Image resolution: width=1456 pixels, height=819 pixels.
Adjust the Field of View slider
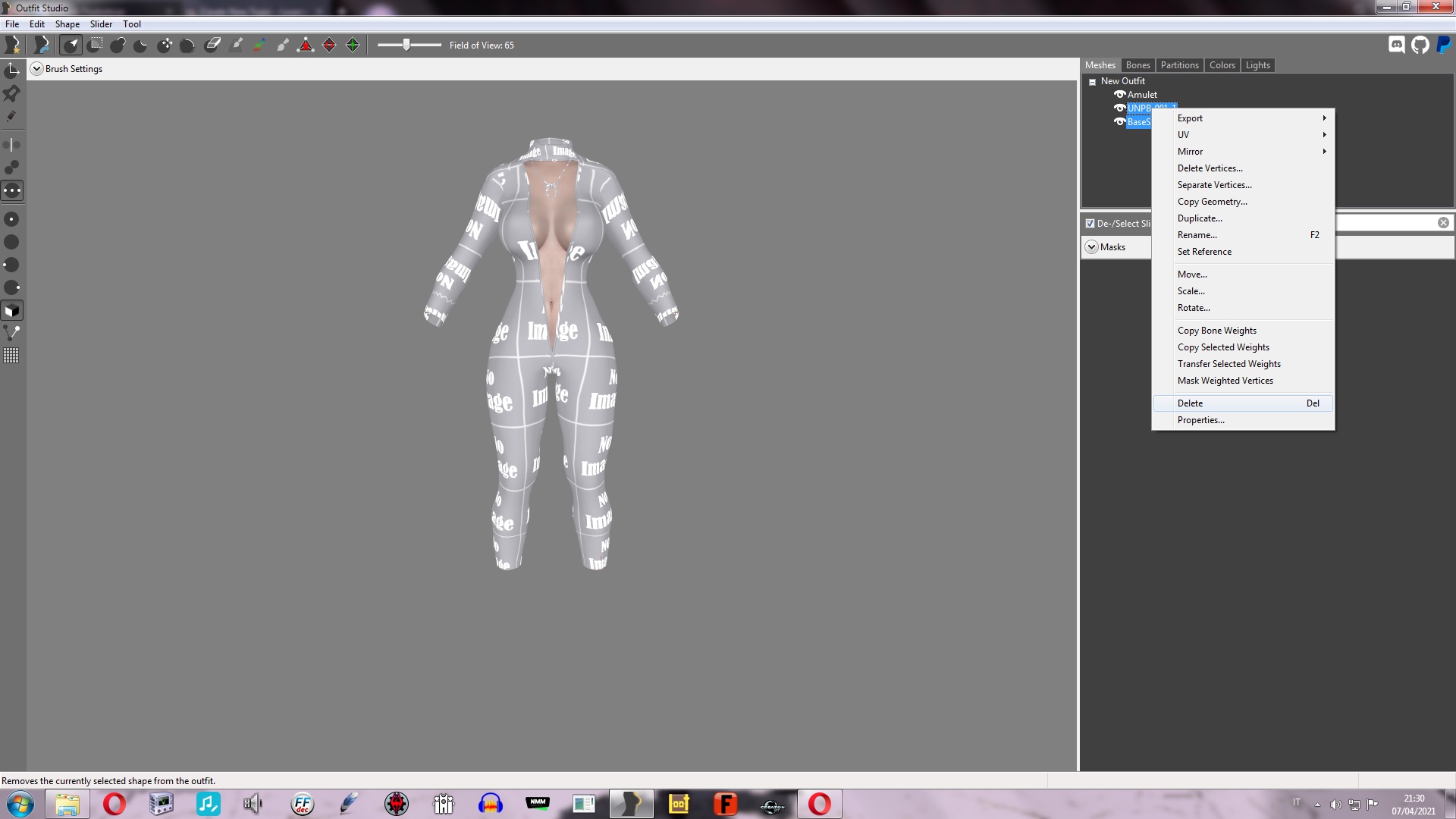tap(407, 45)
